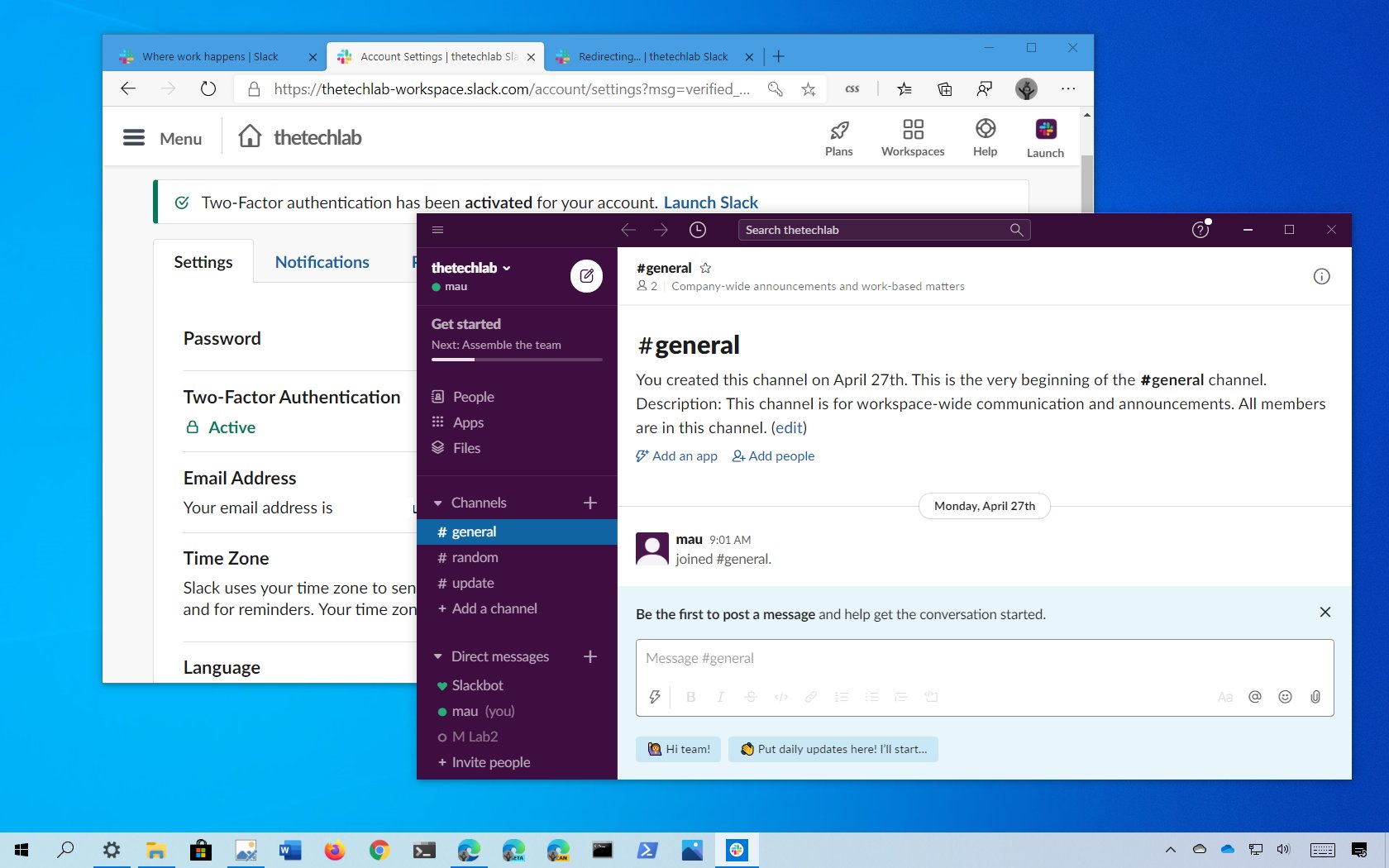Click the Launch Slack icon in page header
This screenshot has height=868, width=1389.
tap(1045, 138)
